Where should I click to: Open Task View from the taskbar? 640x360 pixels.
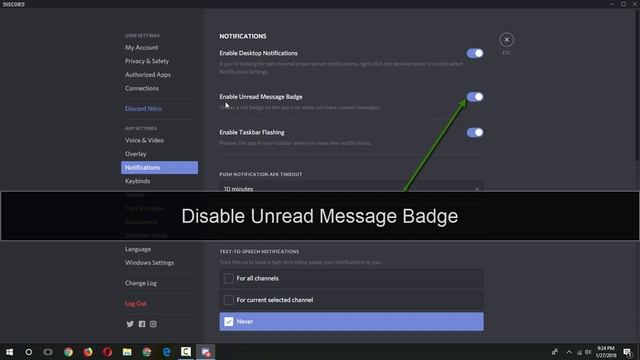pos(48,352)
